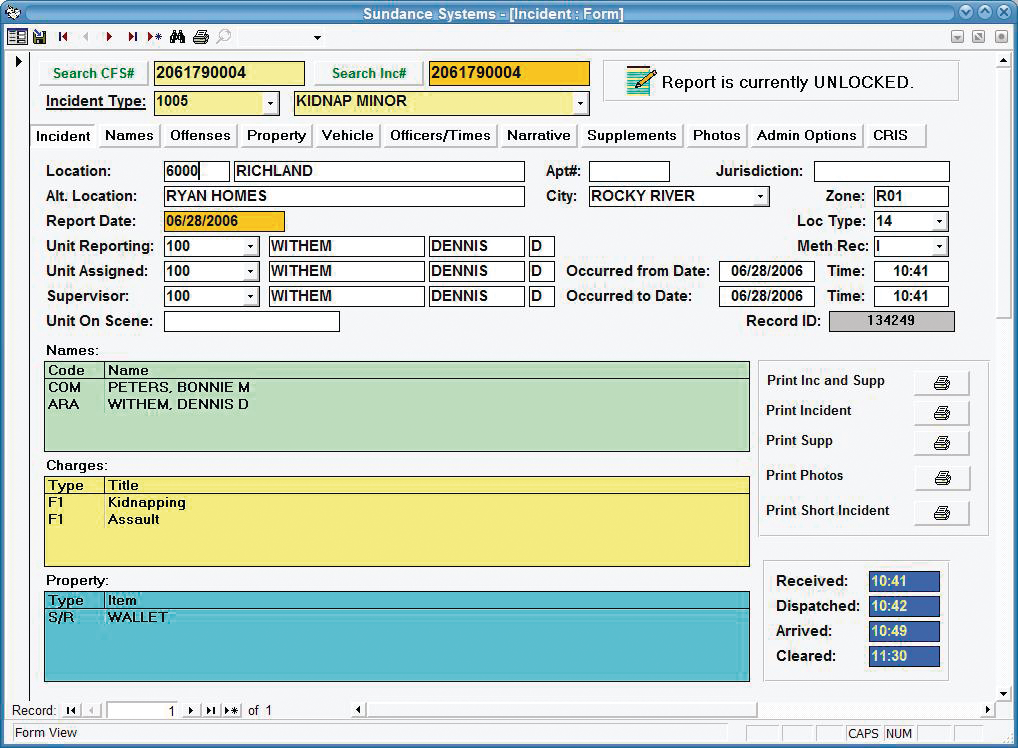Click printer icon beside Print Photos
The image size is (1018, 748).
941,478
